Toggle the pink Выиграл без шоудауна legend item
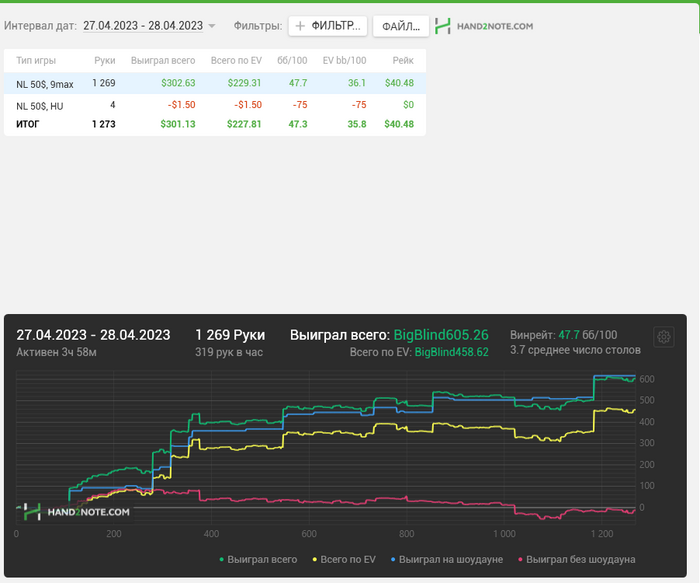Screen dimensions: 700x583 click(576, 559)
